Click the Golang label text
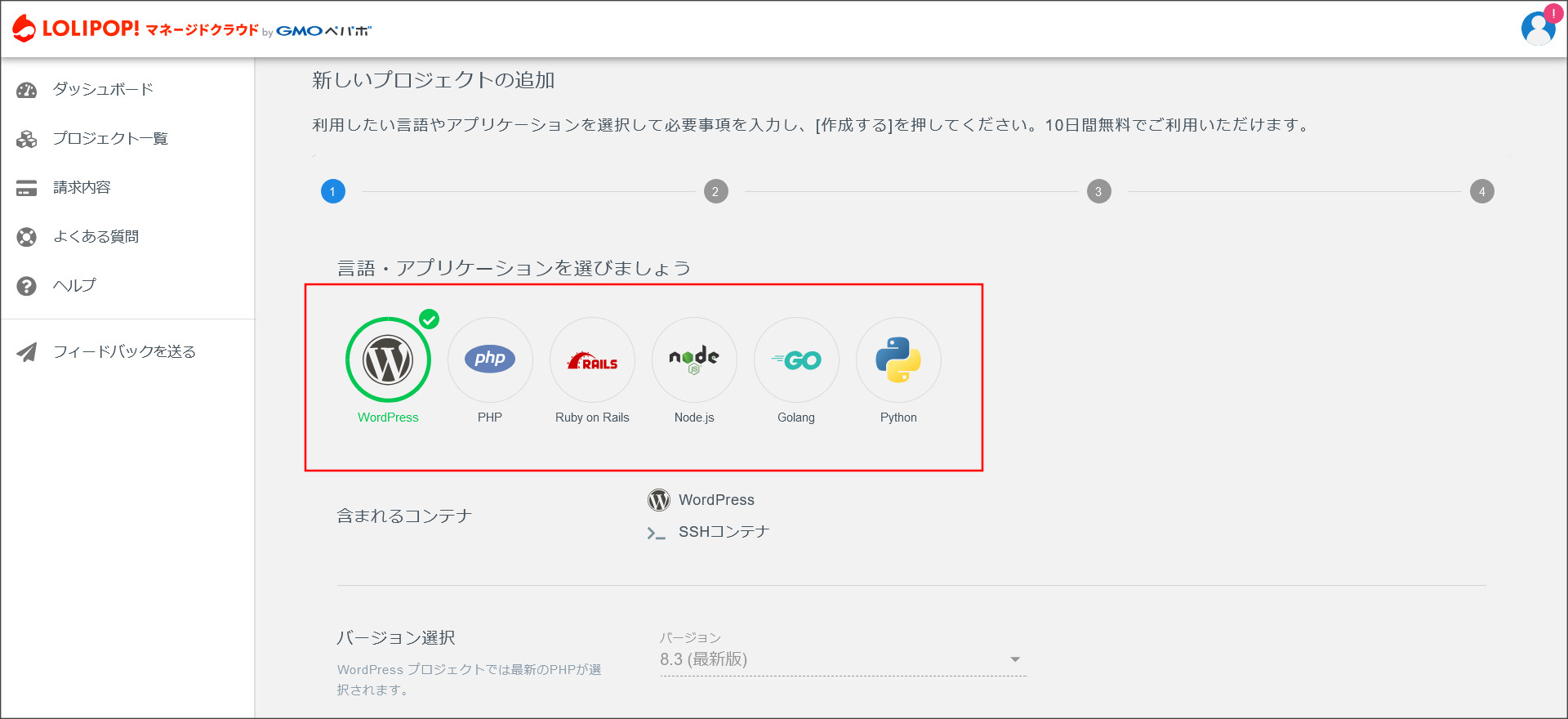1568x719 pixels. point(796,418)
